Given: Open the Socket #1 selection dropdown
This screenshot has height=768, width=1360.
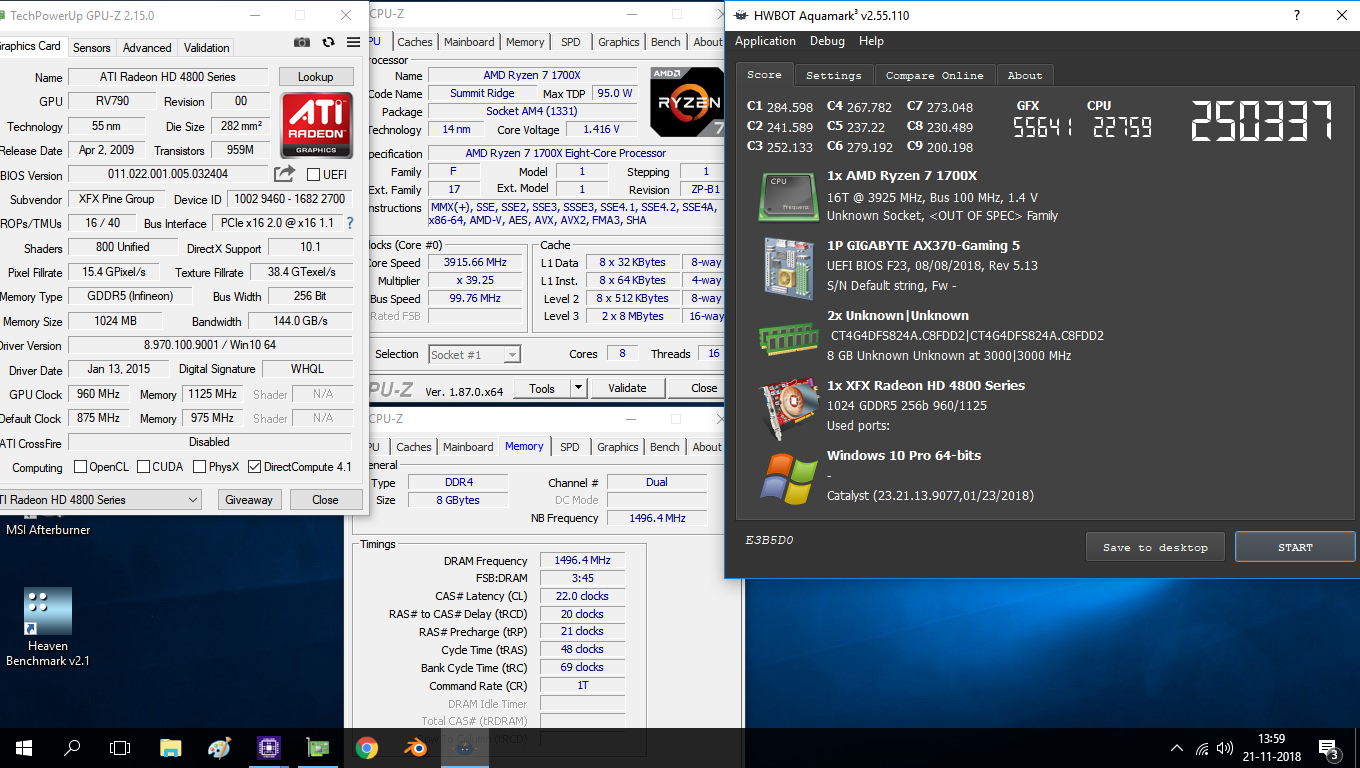Looking at the screenshot, I should 474,354.
